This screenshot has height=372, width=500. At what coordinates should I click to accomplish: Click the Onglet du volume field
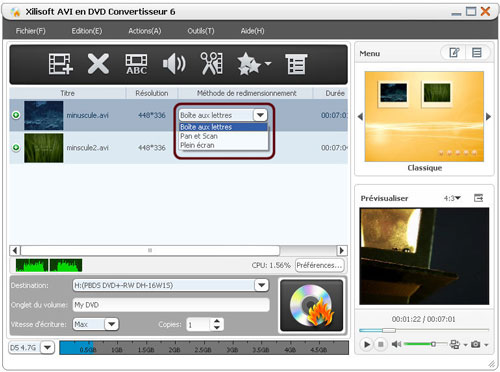[171, 305]
